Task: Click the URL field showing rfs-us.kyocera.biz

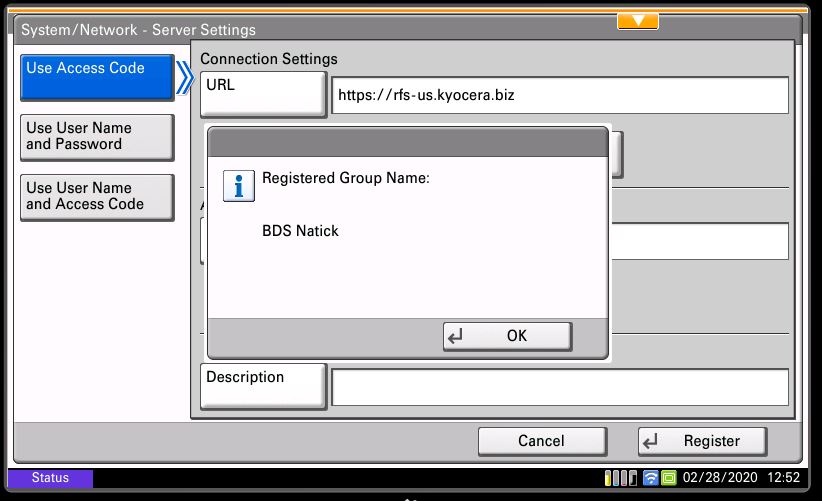Action: coord(560,95)
